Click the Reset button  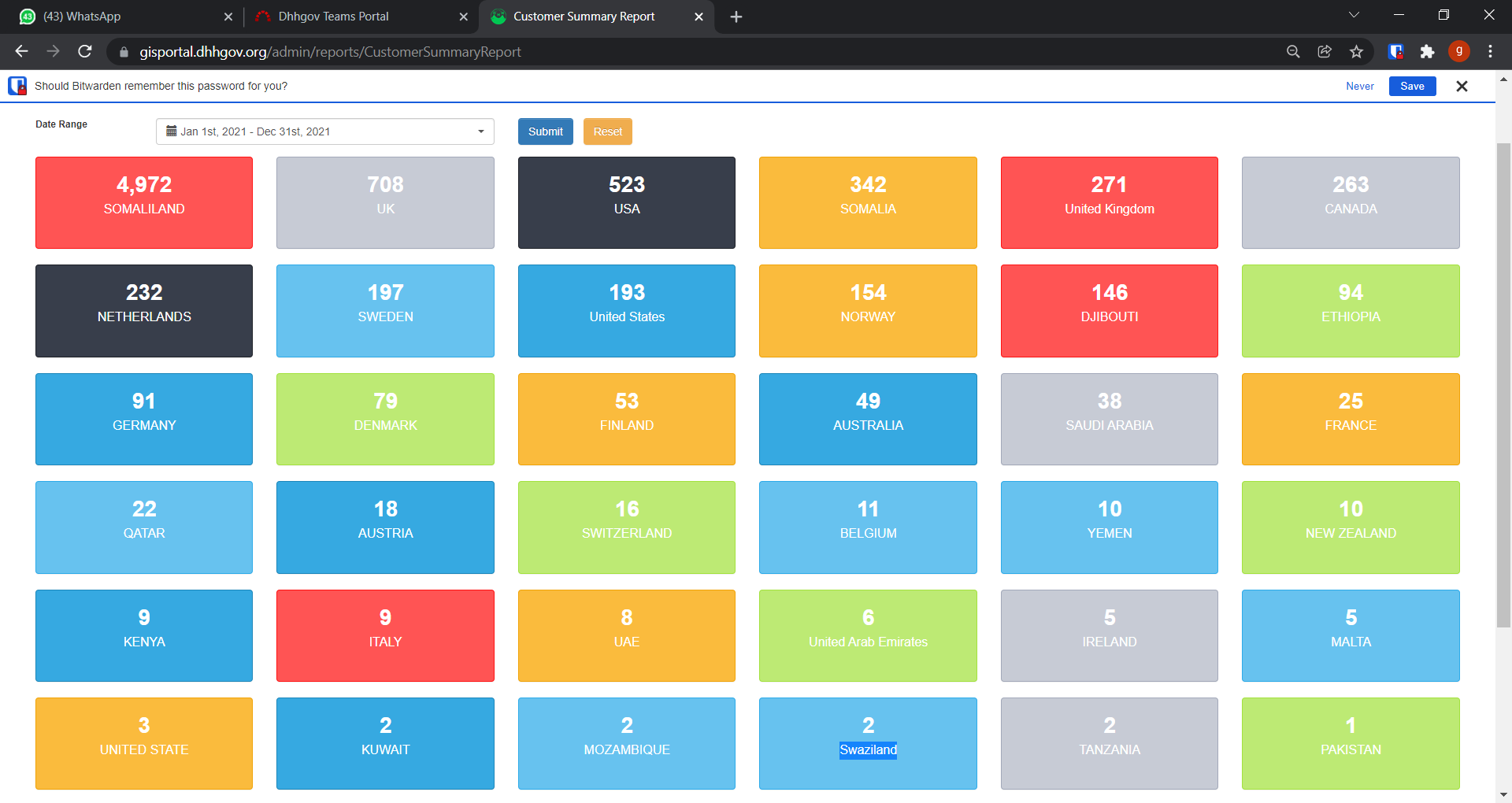pyautogui.click(x=607, y=131)
